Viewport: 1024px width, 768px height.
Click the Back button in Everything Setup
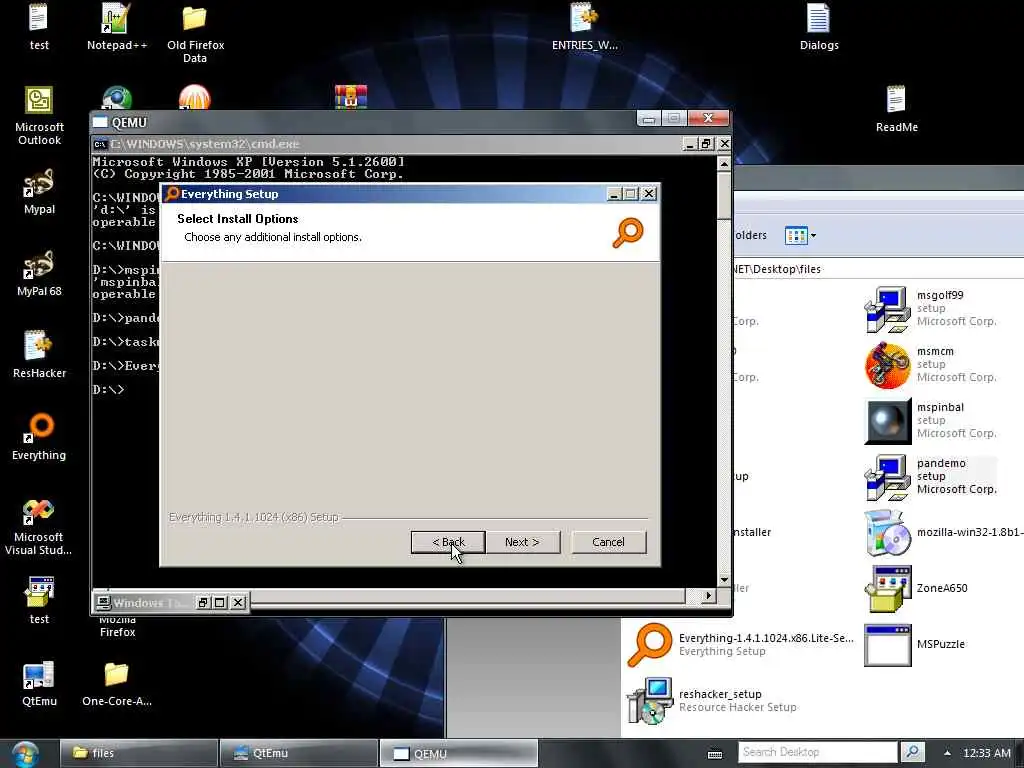point(448,542)
